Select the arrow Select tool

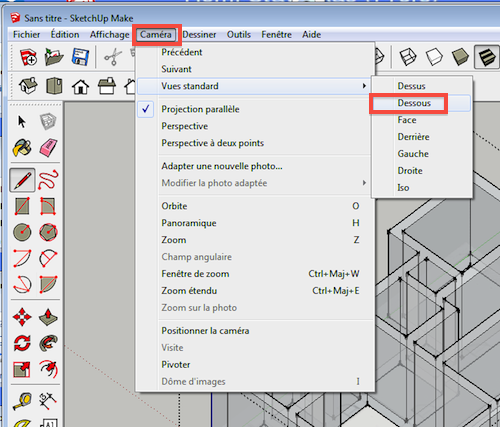pyautogui.click(x=22, y=122)
